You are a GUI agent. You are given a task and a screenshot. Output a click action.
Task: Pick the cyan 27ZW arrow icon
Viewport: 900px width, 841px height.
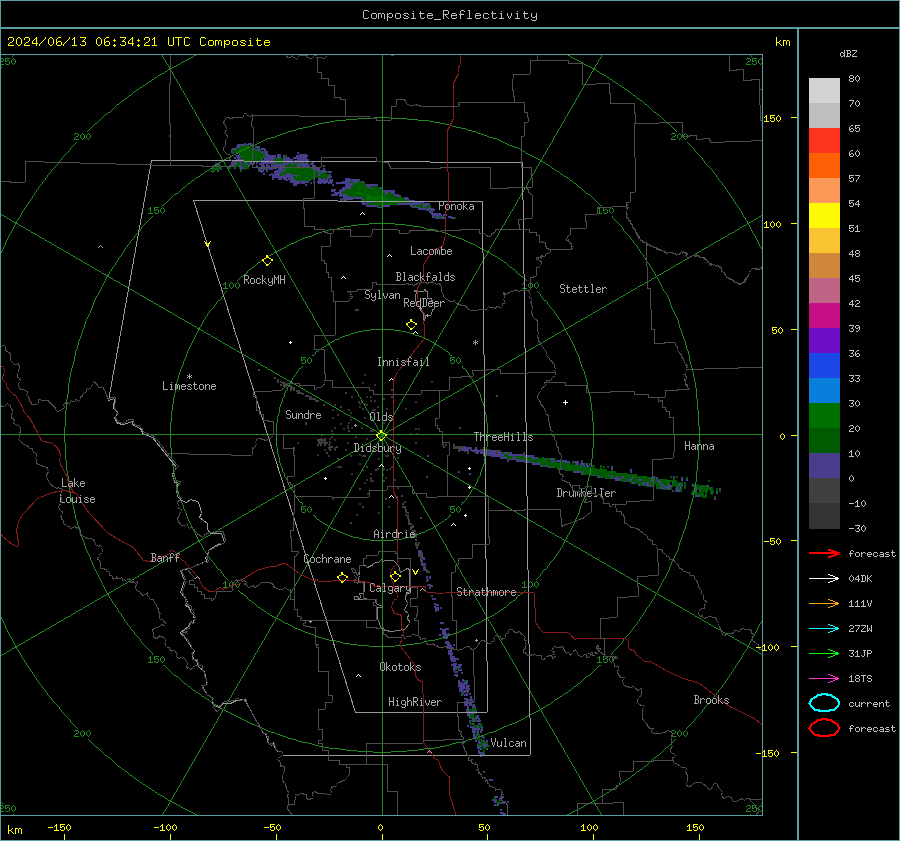(824, 629)
